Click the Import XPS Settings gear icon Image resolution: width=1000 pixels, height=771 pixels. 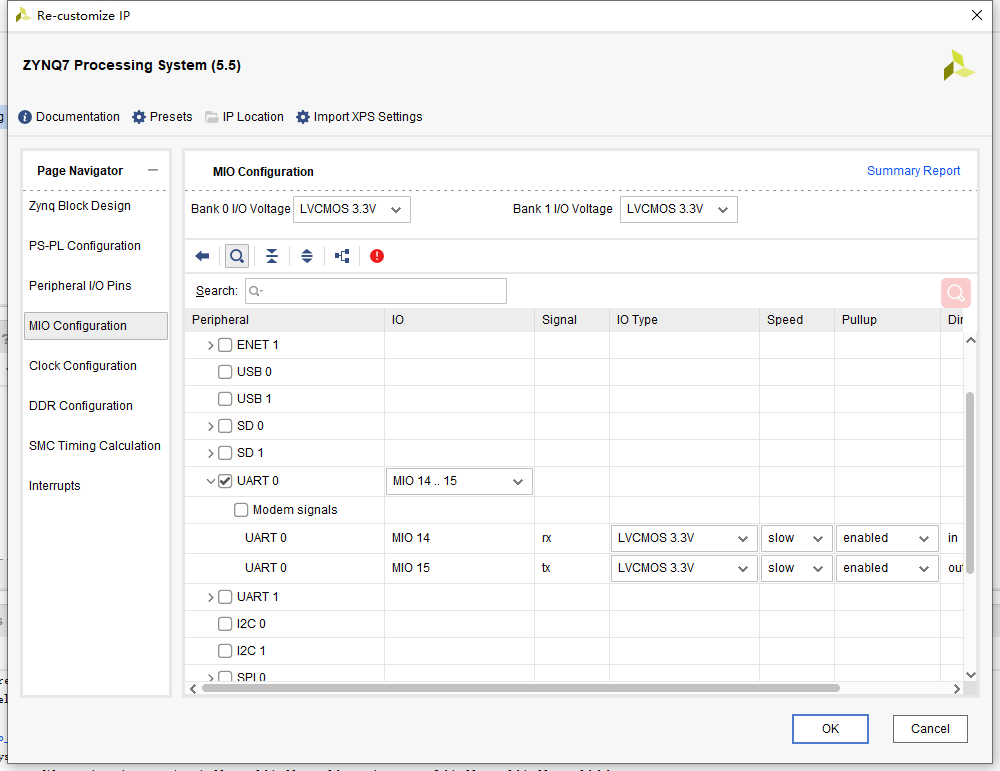(302, 117)
